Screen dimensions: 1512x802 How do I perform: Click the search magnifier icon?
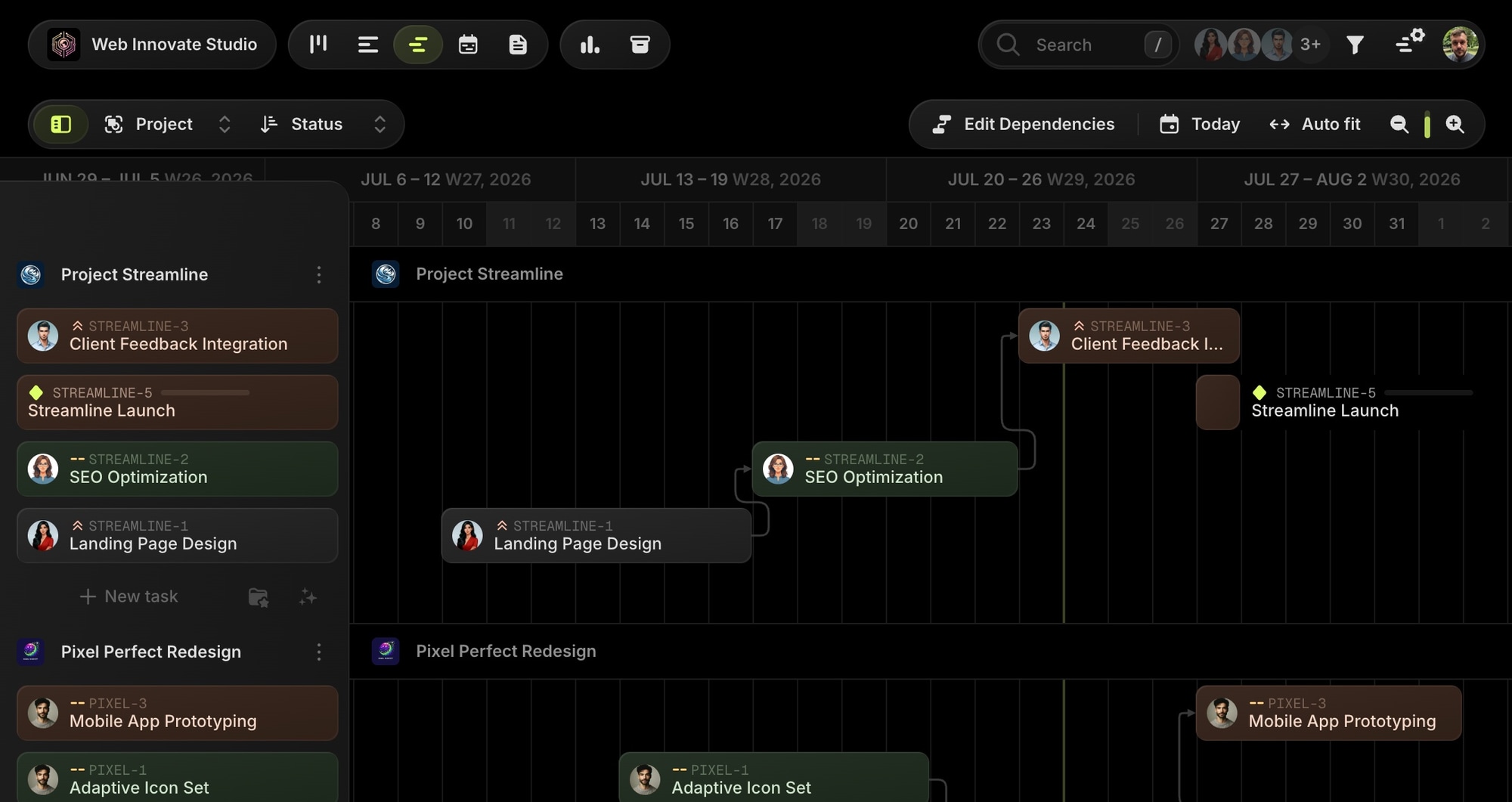pyautogui.click(x=1008, y=45)
